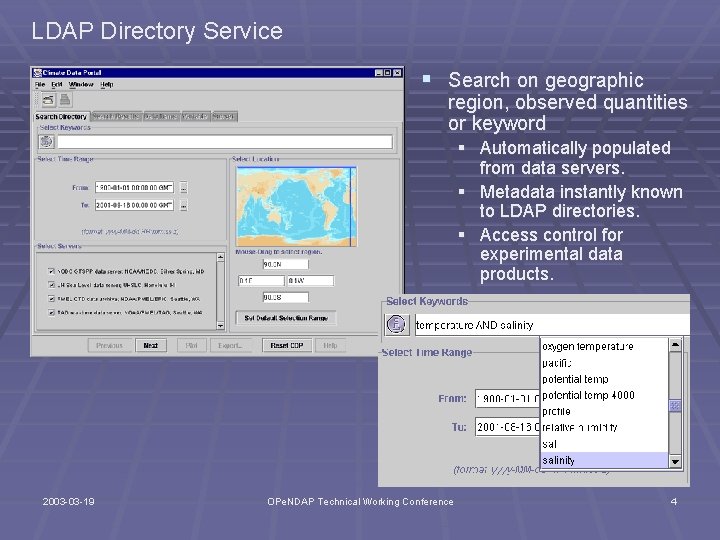Choose 'profile' from the keyword list
Image resolution: width=720 pixels, height=540 pixels.
pos(604,411)
